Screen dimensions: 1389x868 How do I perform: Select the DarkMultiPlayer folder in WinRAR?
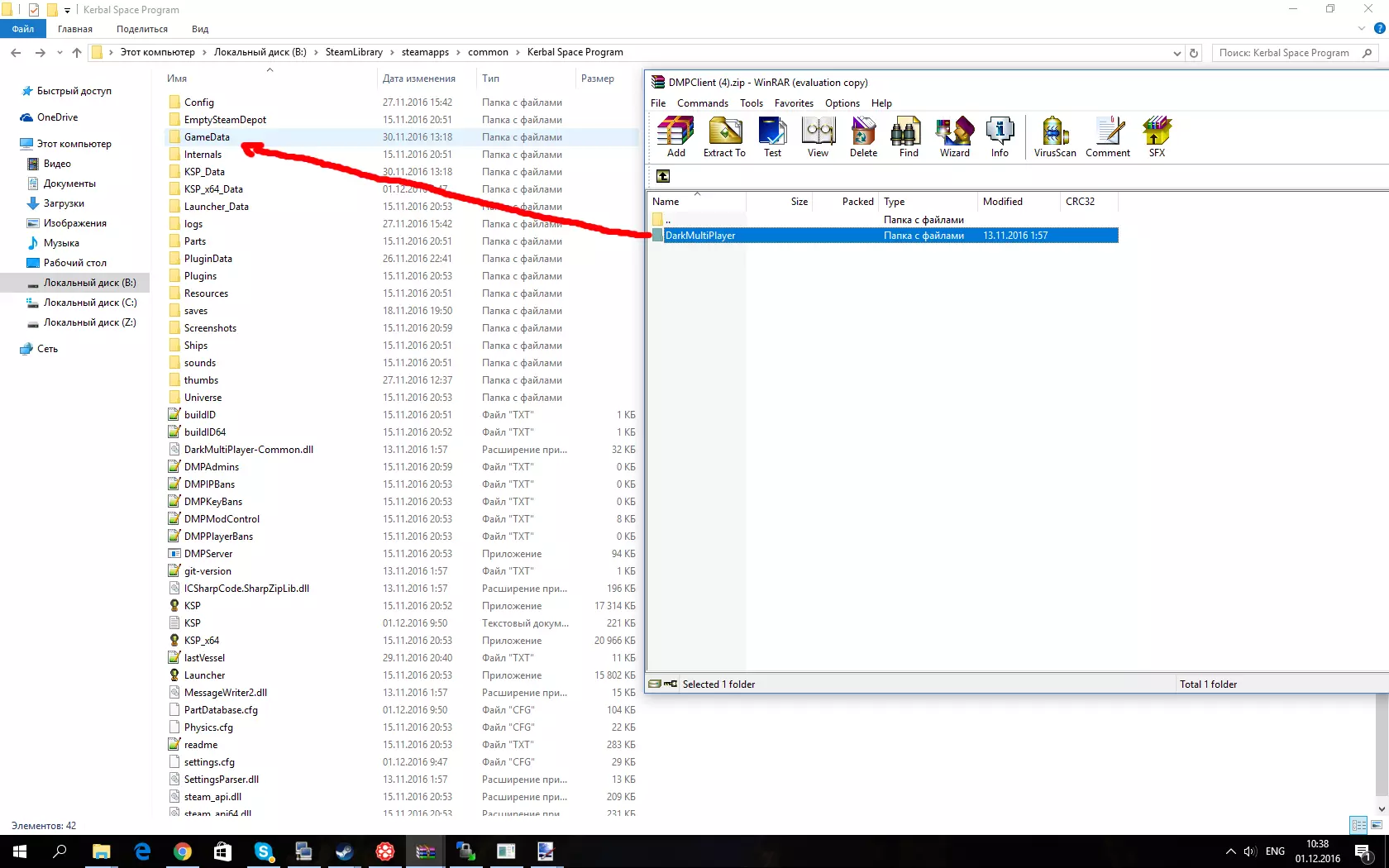[x=884, y=236]
